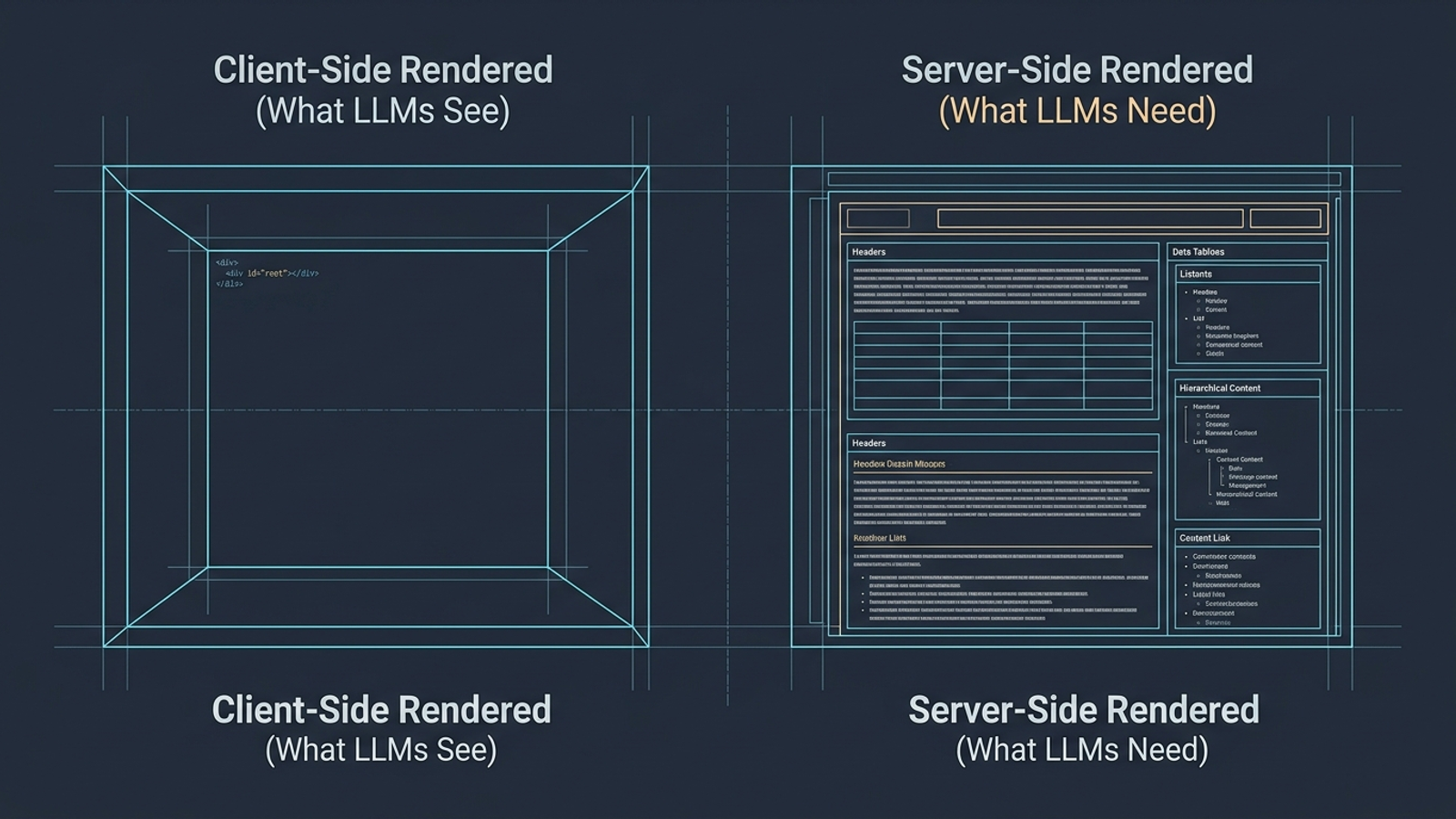Viewport: 1456px width, 819px height.
Task: Select the 'Headers' panel title above the table
Action: 869,252
